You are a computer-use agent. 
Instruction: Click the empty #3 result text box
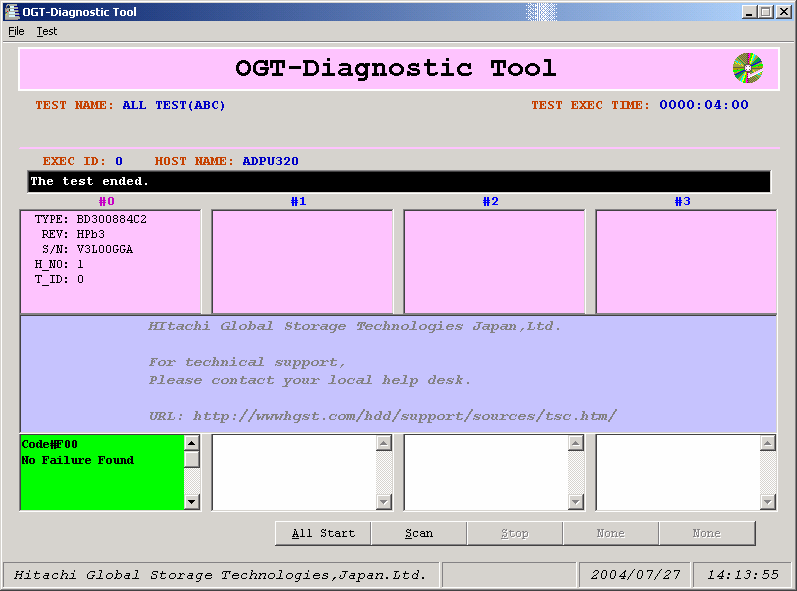click(679, 473)
